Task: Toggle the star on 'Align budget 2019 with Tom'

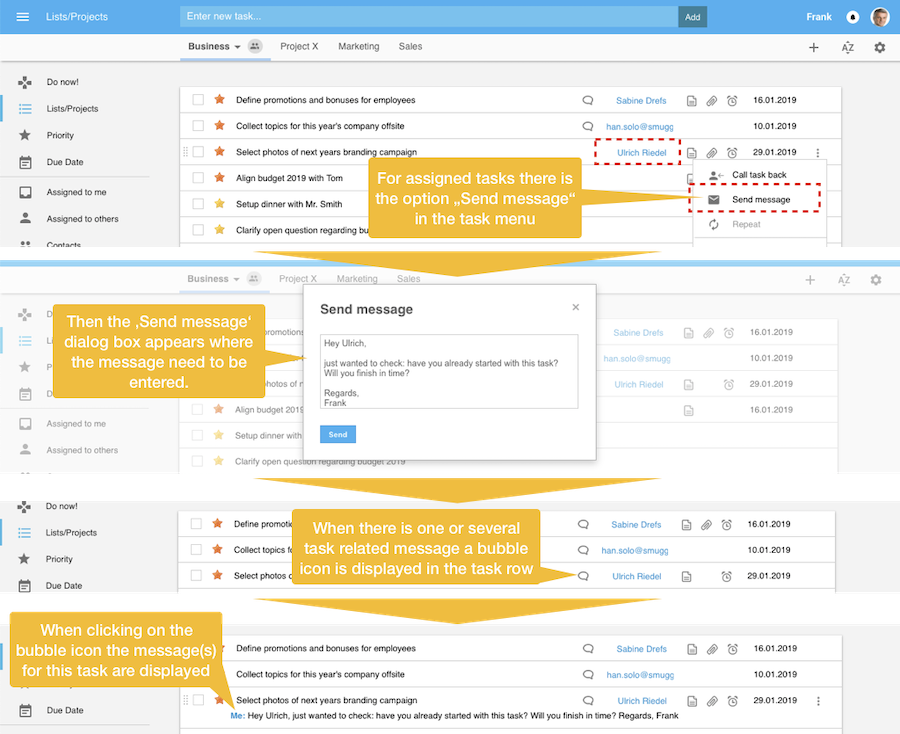Action: click(219, 178)
